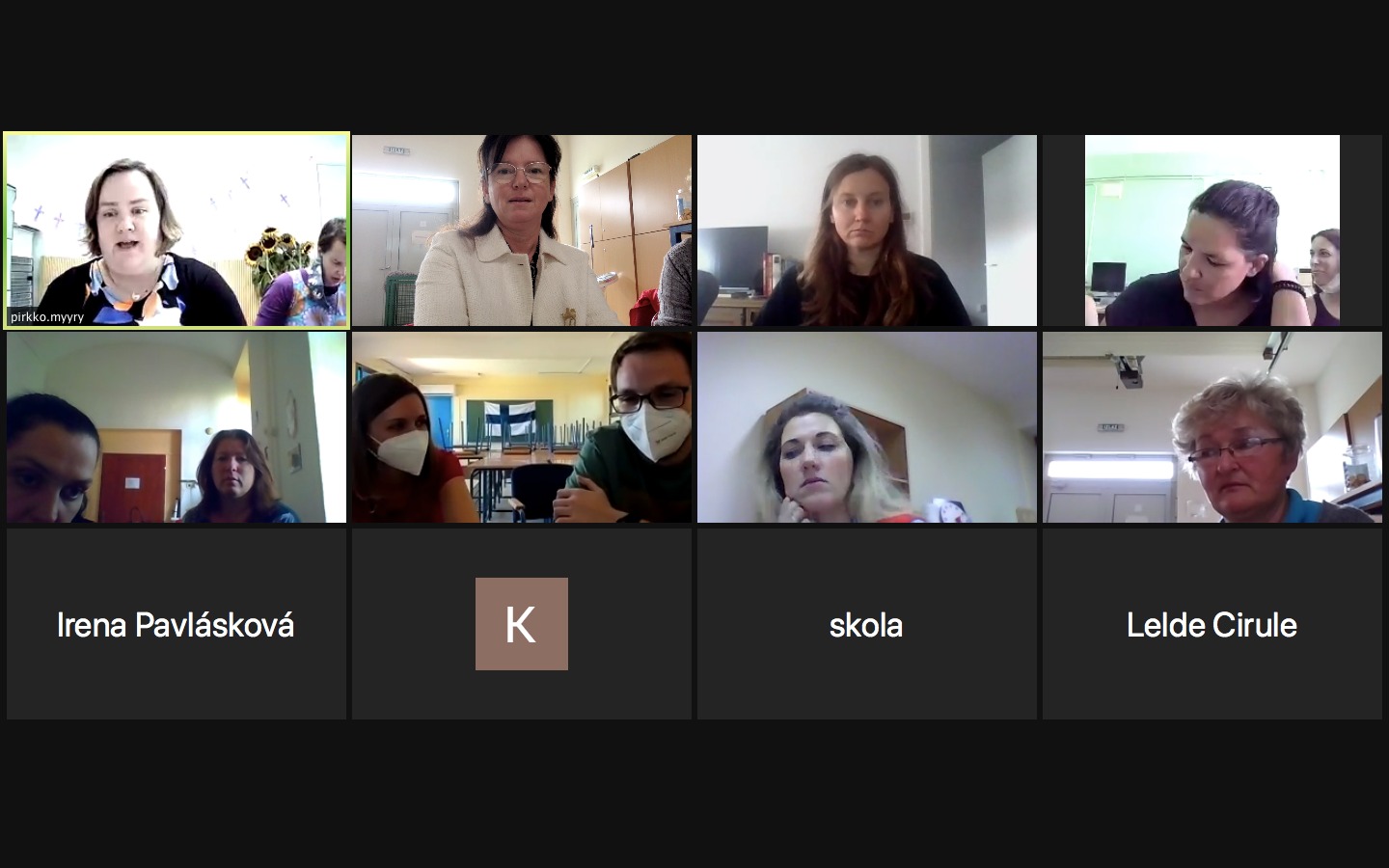Click the smiling woman at far right edge
This screenshot has width=1389, height=868.
1324,275
